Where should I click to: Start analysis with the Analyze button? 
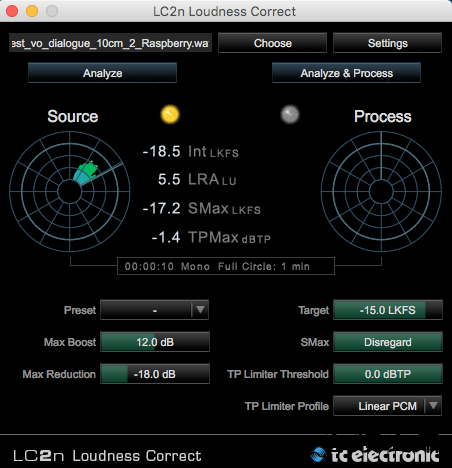(102, 73)
